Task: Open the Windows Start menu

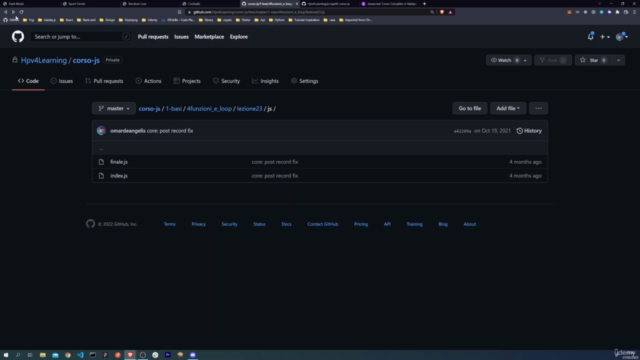Action: [x=6, y=355]
